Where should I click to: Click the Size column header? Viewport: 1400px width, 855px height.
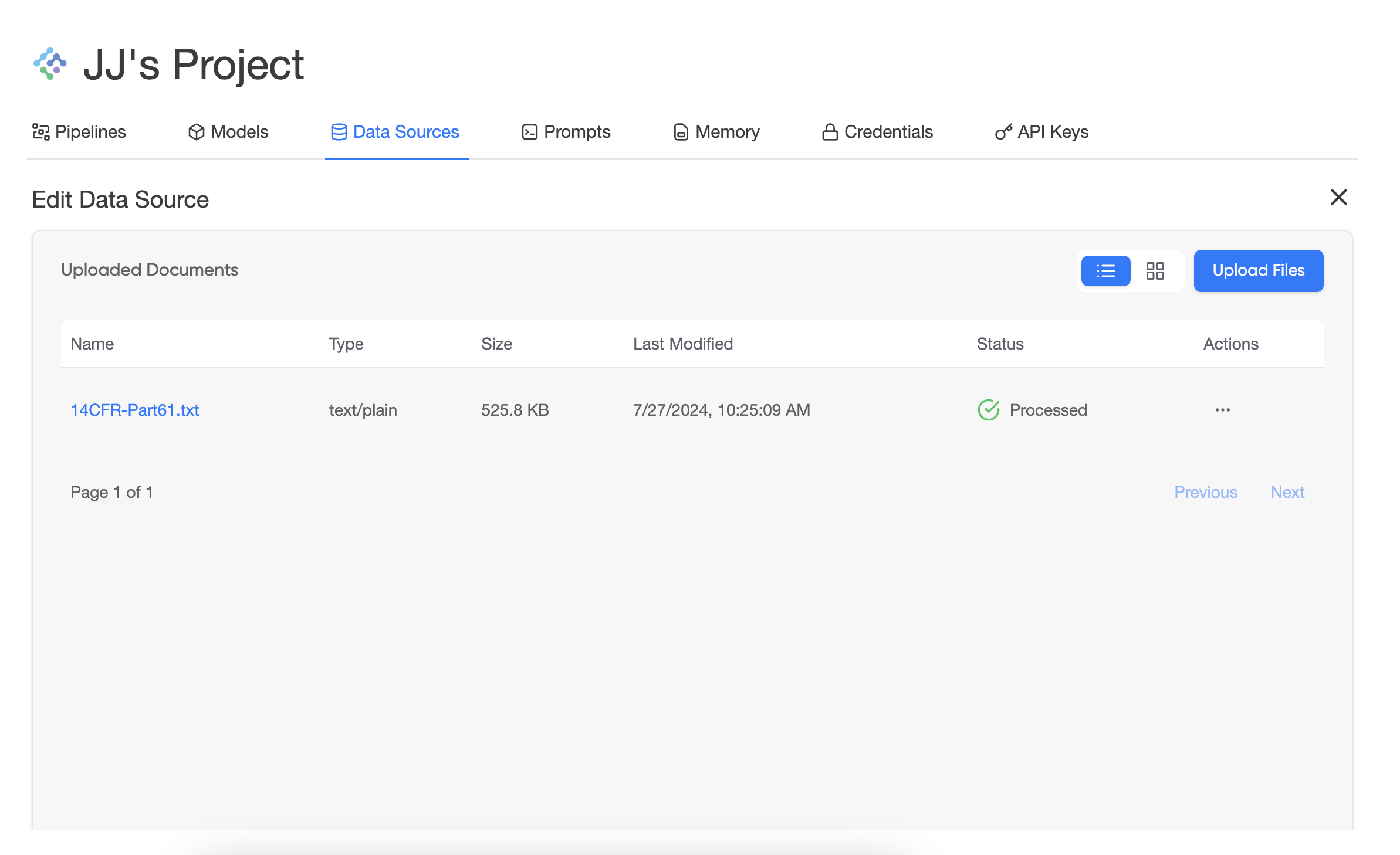tap(496, 344)
